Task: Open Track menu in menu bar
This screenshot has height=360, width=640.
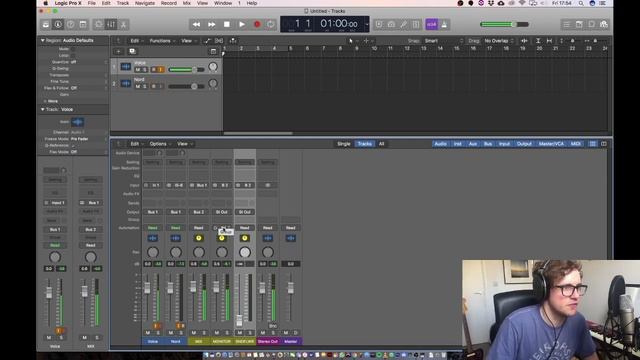Action: 122,3
